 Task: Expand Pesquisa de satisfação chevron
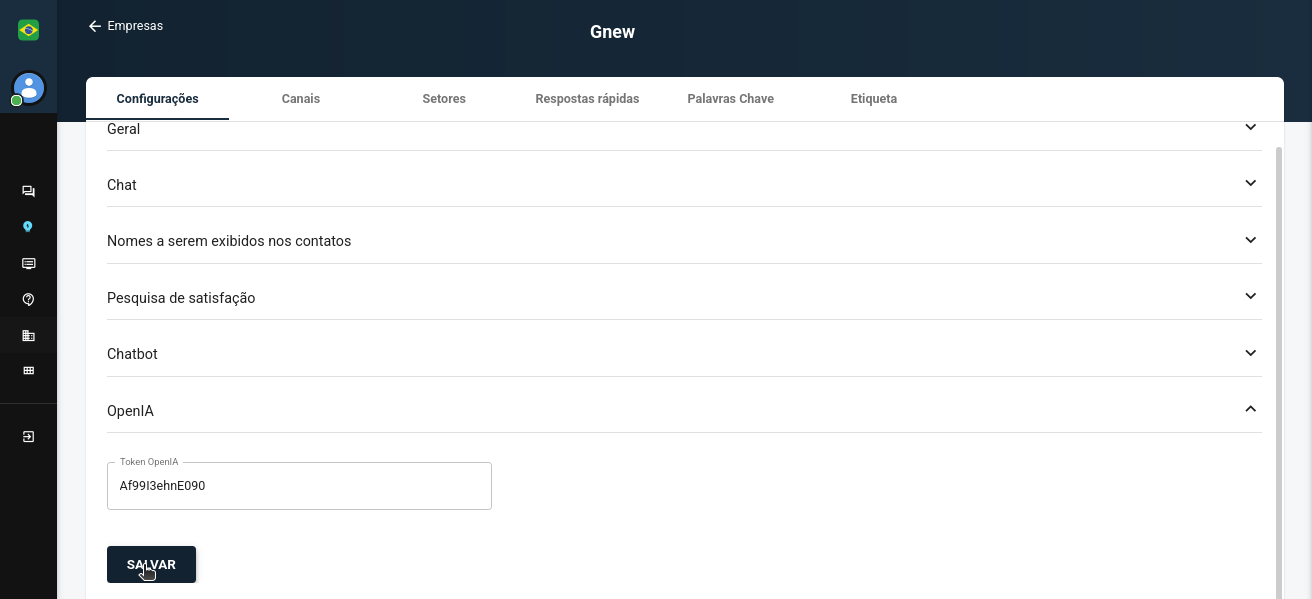click(x=1250, y=296)
